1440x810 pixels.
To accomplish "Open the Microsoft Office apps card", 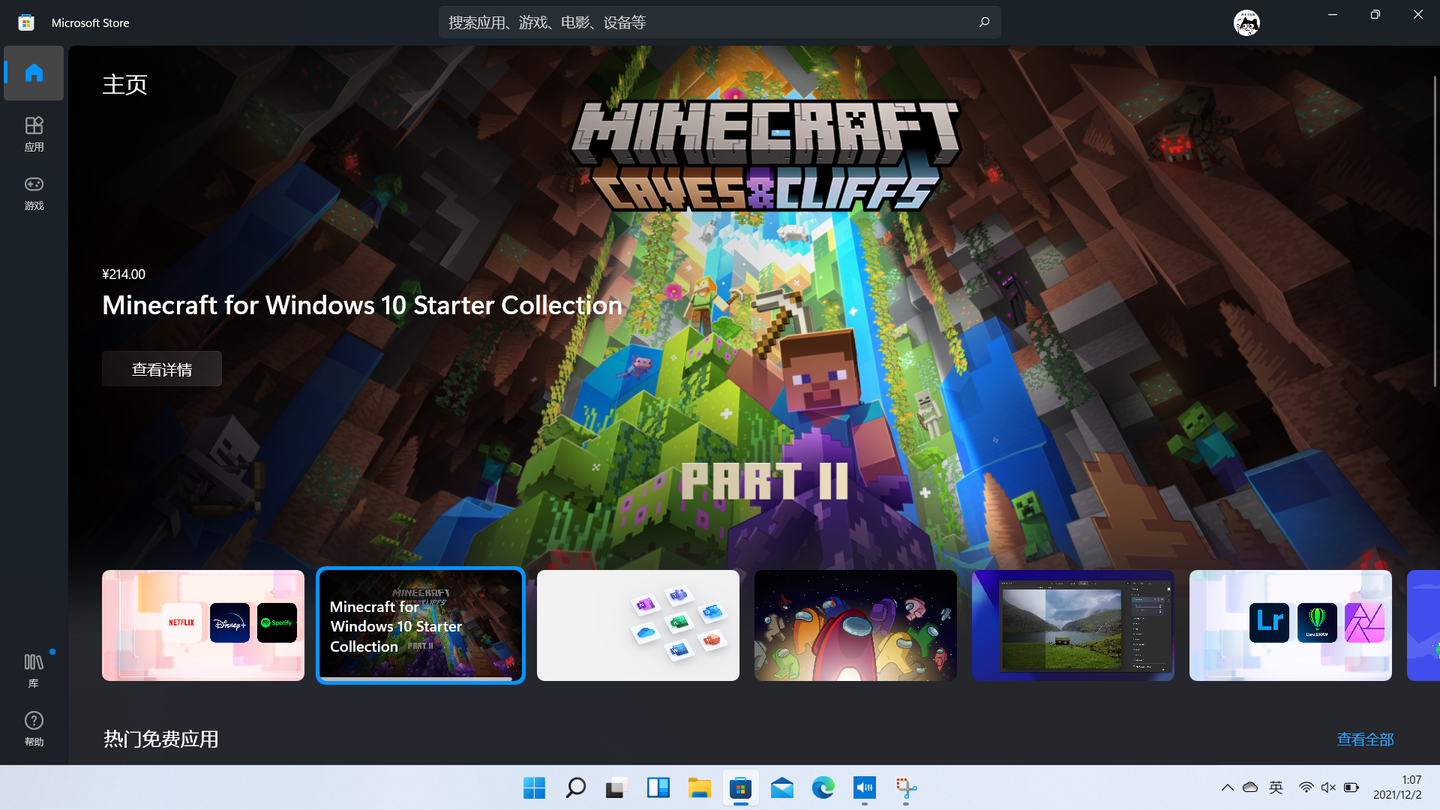I will 638,625.
